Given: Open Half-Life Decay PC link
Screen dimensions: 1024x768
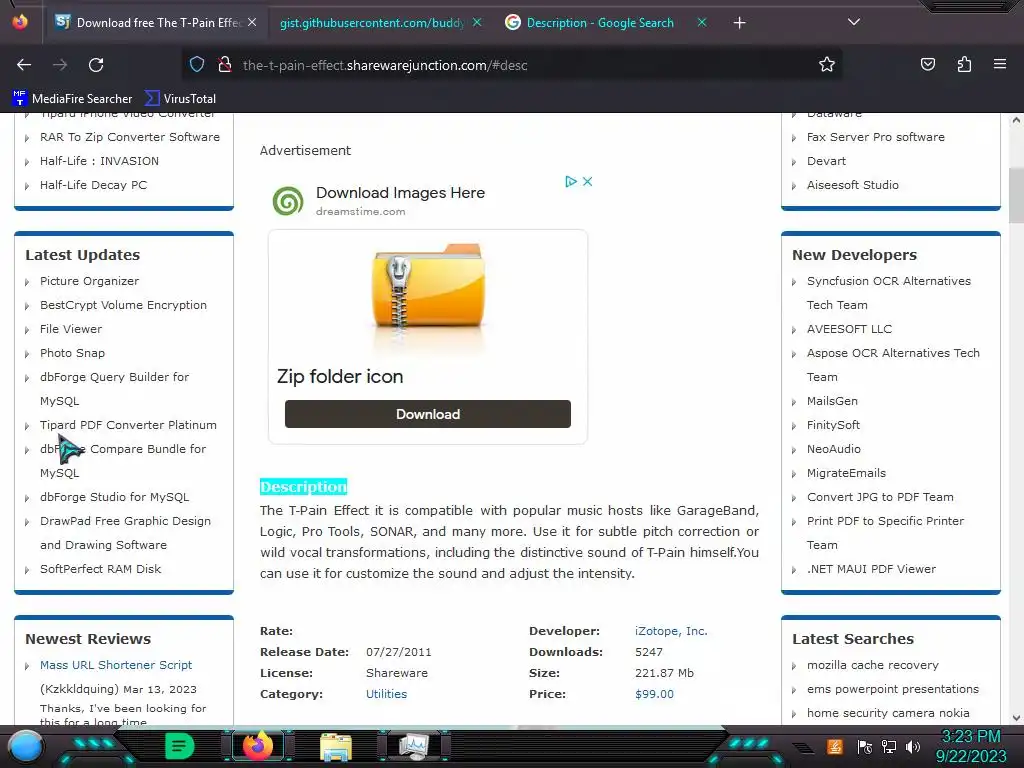Looking at the screenshot, I should tap(93, 185).
